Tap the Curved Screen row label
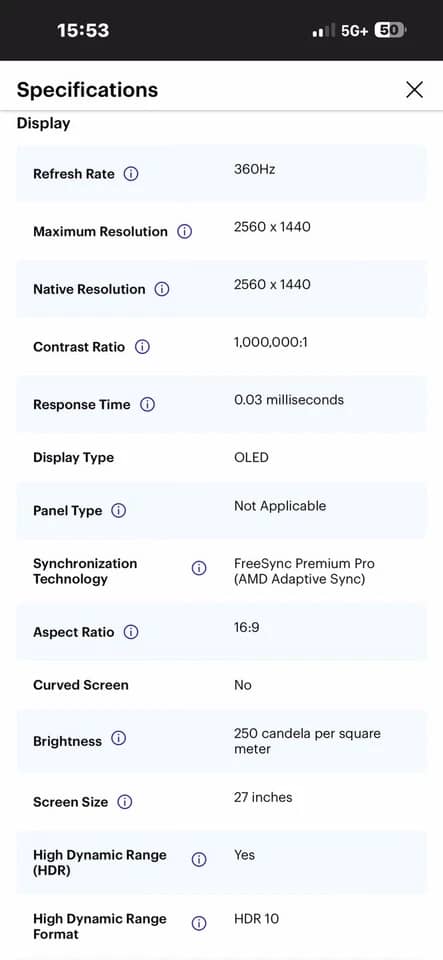Viewport: 443px width, 960px height. point(81,685)
